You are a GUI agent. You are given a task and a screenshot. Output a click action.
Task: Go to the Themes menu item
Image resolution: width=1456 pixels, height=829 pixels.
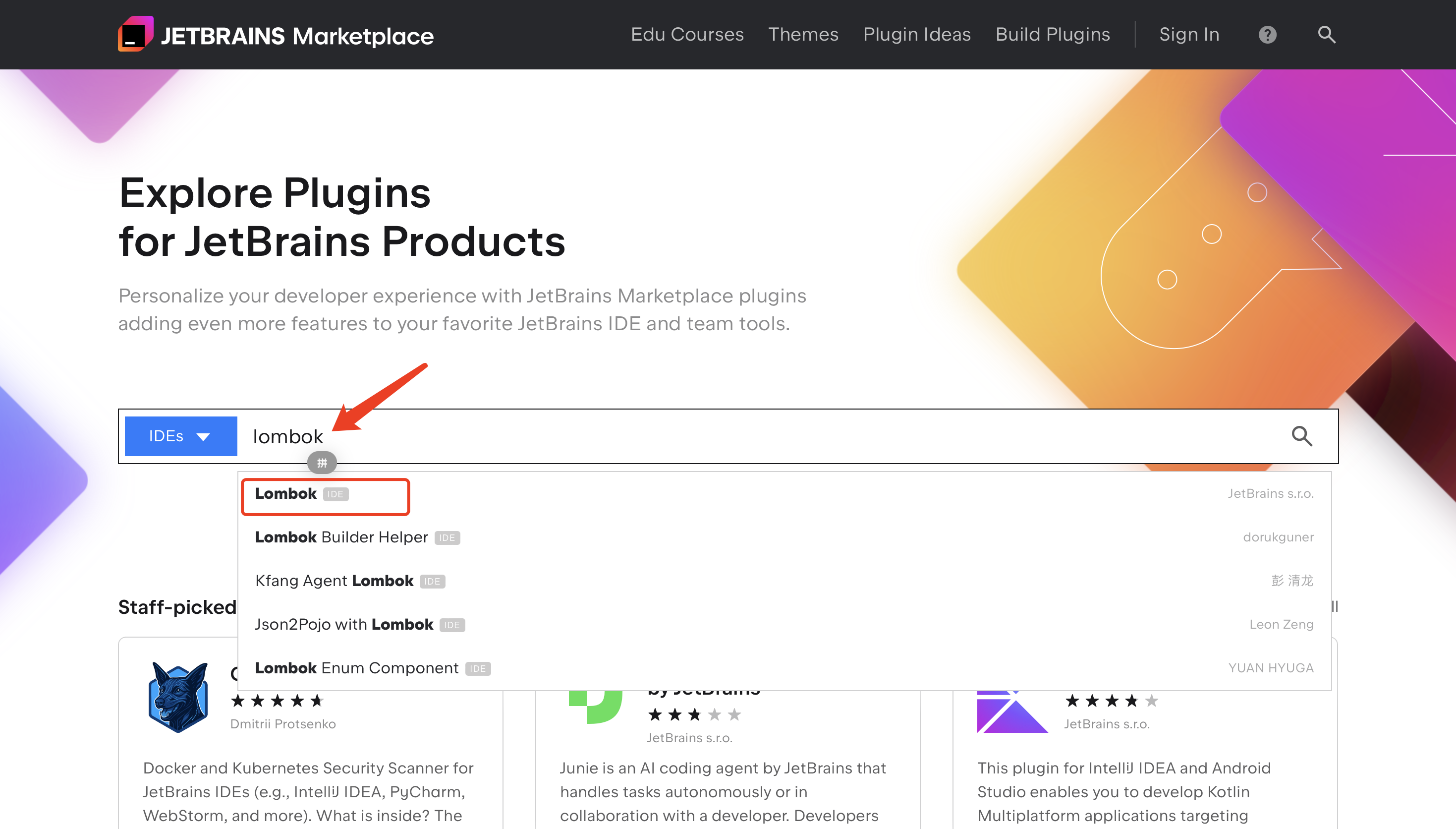[x=803, y=35]
